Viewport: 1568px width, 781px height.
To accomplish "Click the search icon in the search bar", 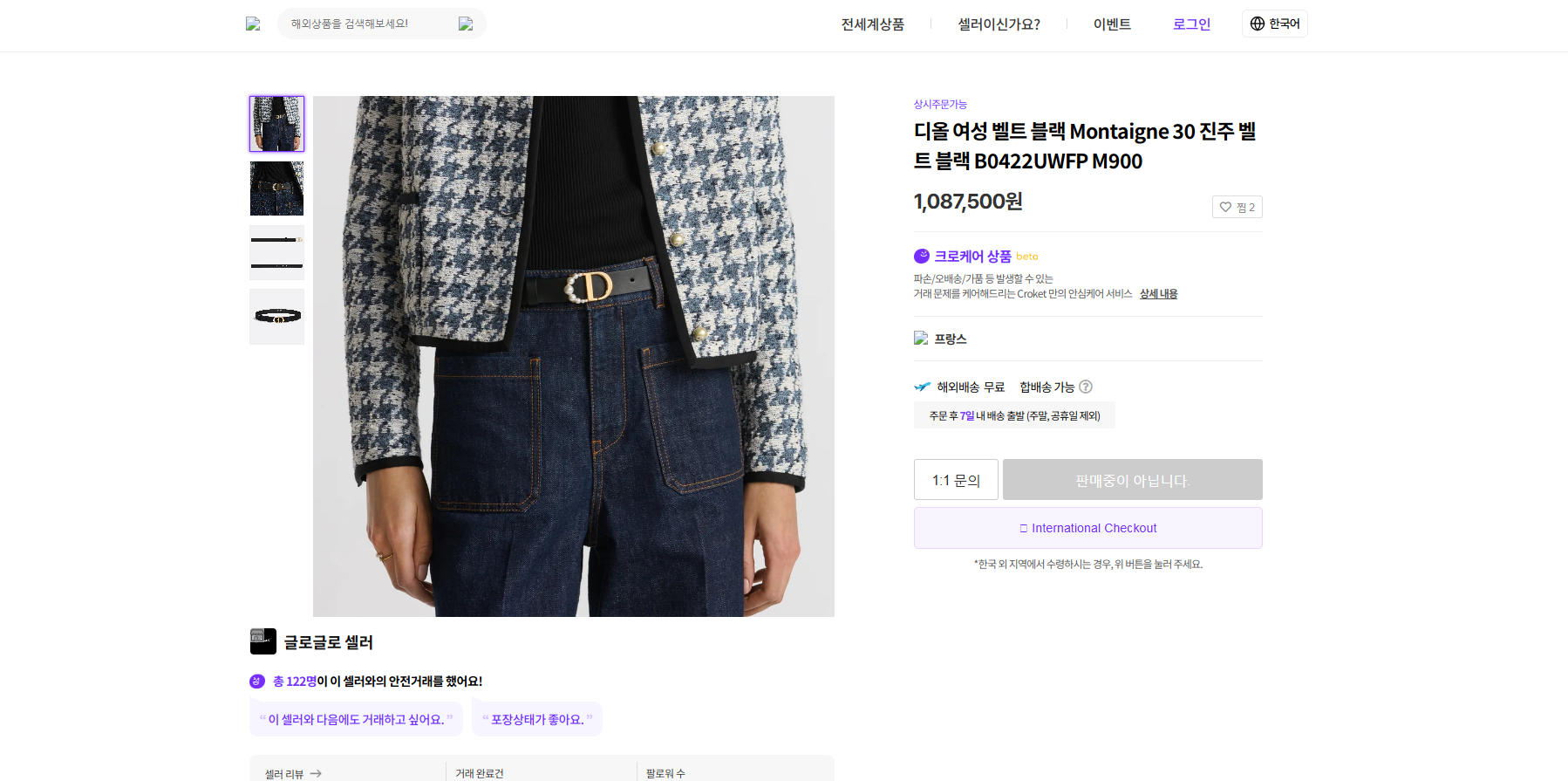I will click(x=466, y=24).
